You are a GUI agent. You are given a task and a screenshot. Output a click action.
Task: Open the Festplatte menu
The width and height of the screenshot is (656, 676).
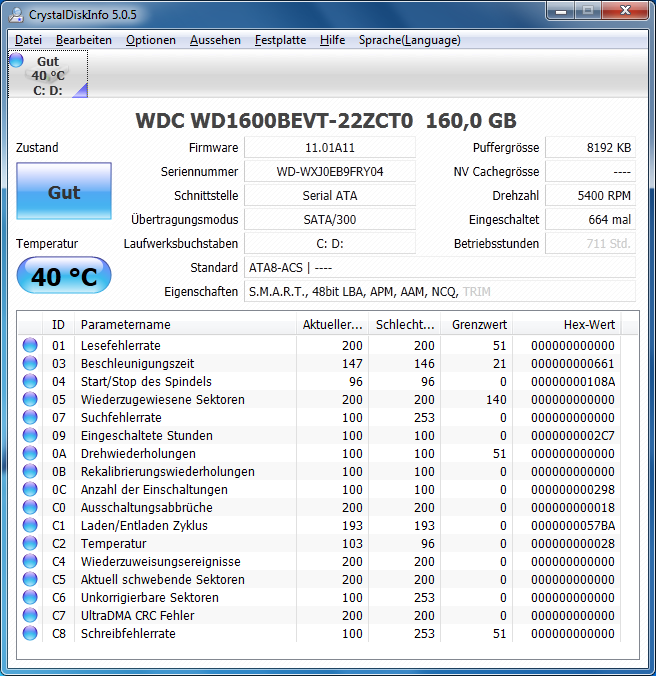(280, 40)
